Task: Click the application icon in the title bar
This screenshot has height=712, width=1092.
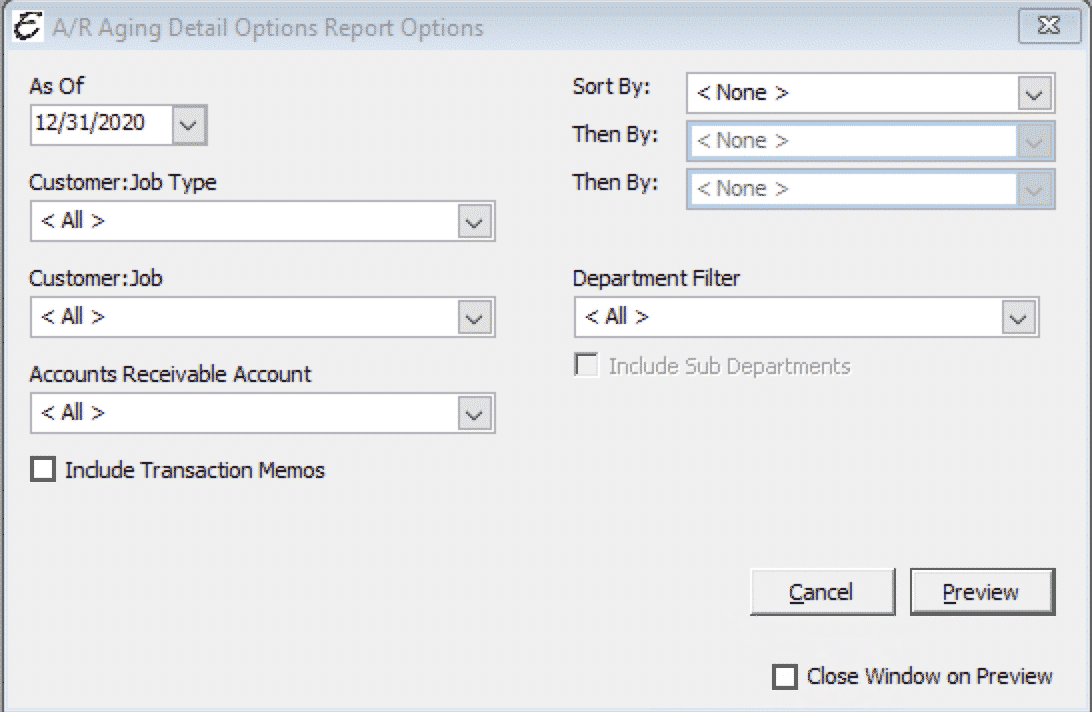Action: 29,27
